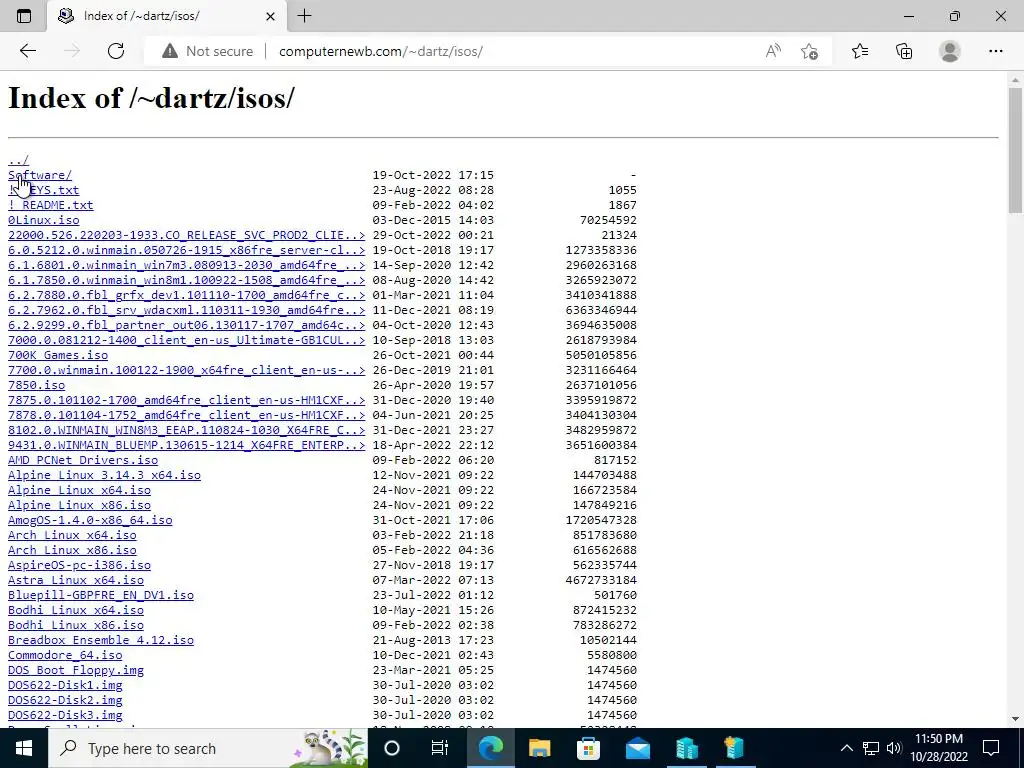Download Bodhi_Linux_x86.iso
The width and height of the screenshot is (1024, 768).
click(x=76, y=626)
